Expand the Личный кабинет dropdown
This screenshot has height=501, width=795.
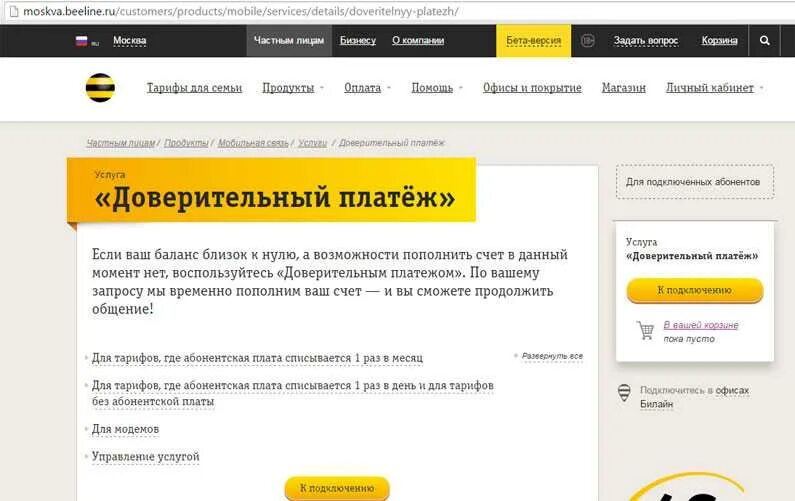tap(714, 88)
